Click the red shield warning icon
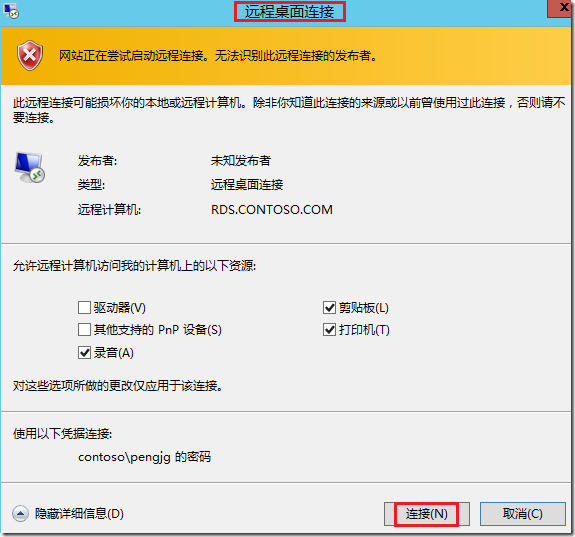The image size is (575, 537). click(x=30, y=55)
